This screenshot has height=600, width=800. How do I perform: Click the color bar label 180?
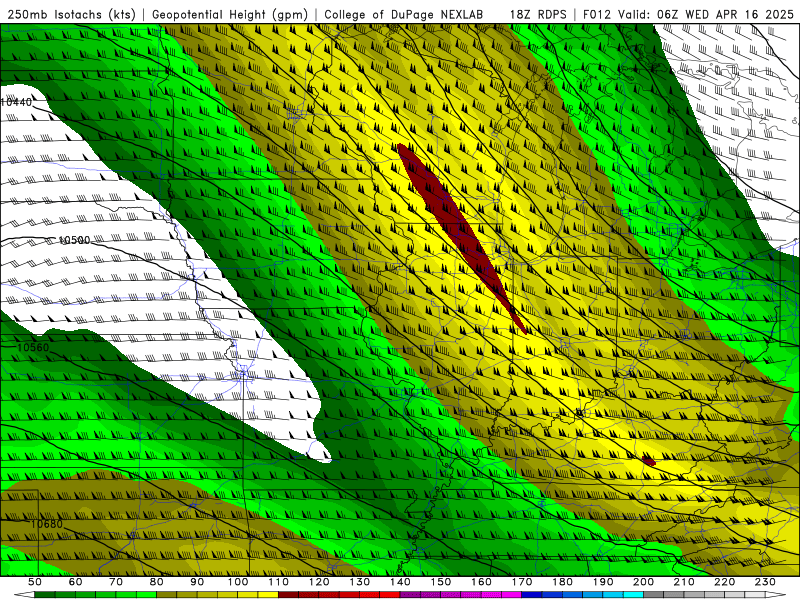tap(562, 582)
